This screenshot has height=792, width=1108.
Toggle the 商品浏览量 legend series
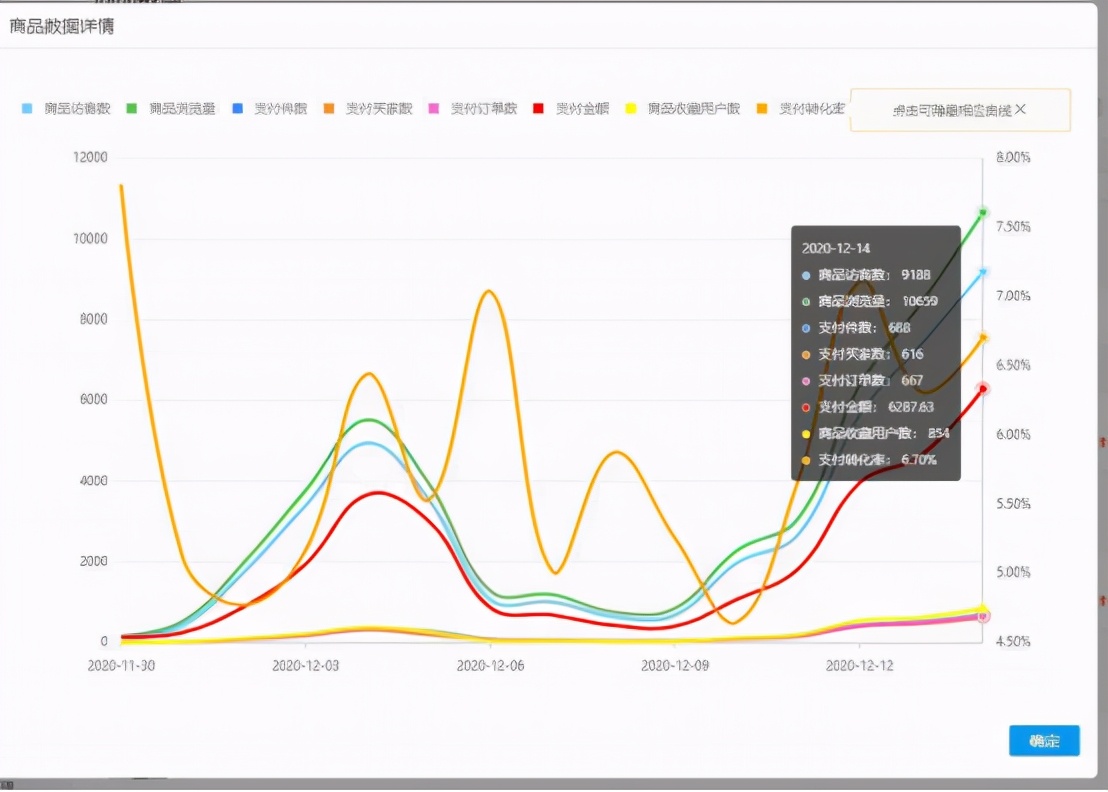[x=171, y=109]
